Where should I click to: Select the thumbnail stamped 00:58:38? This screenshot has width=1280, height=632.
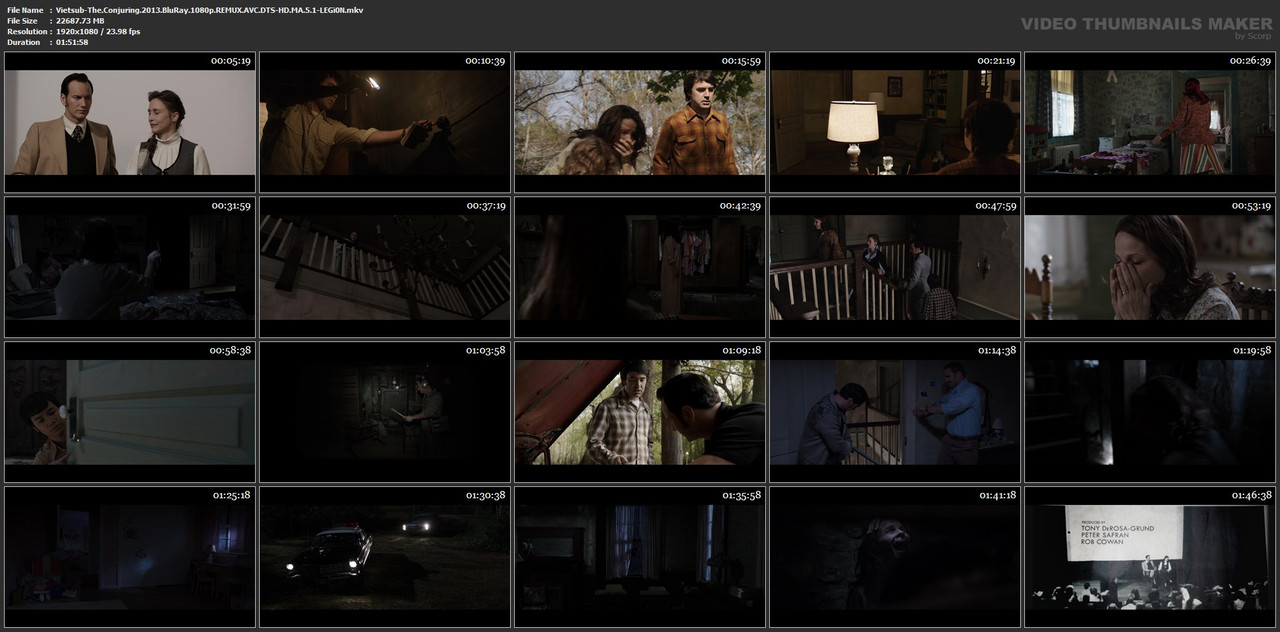coord(130,412)
